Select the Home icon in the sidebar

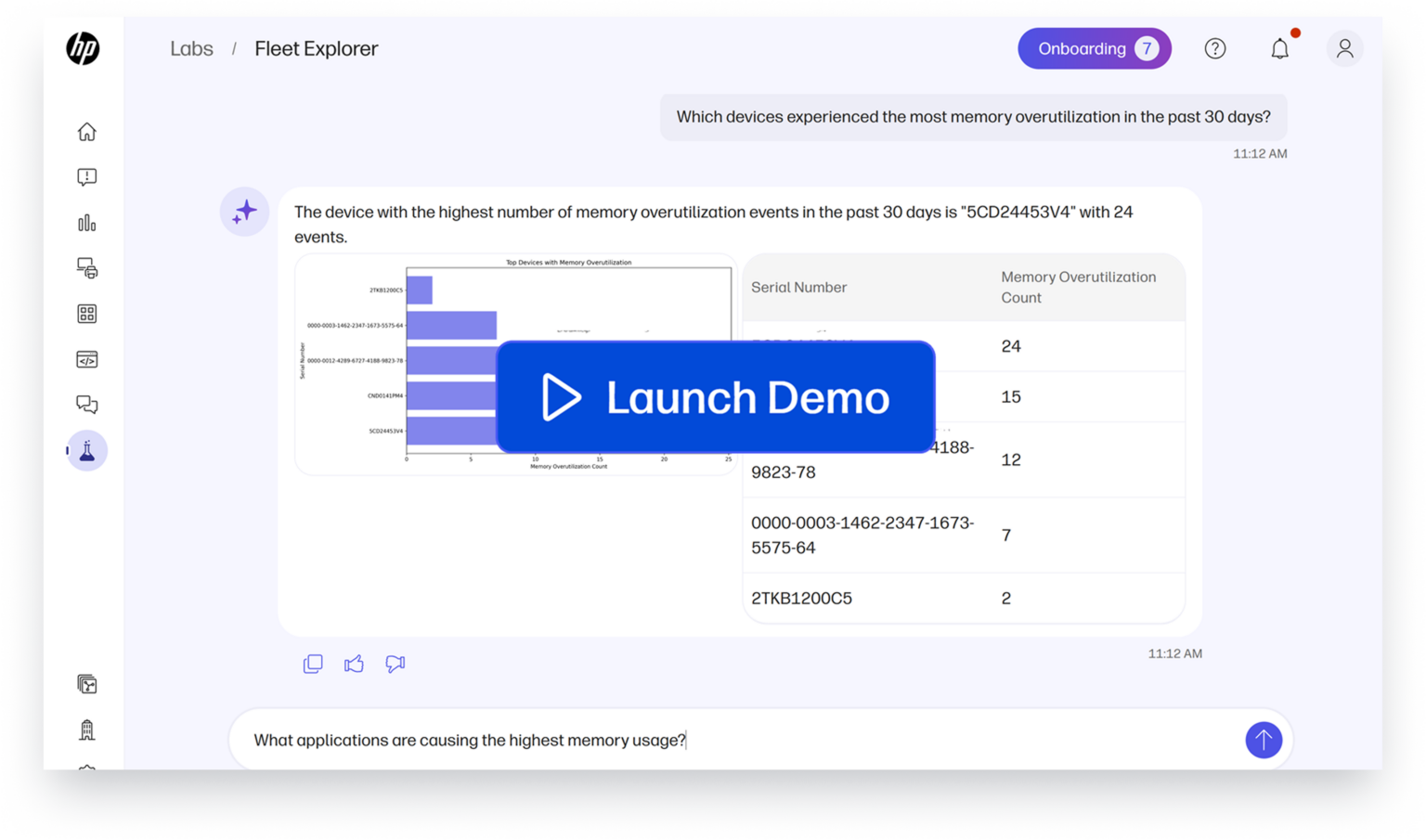click(86, 131)
